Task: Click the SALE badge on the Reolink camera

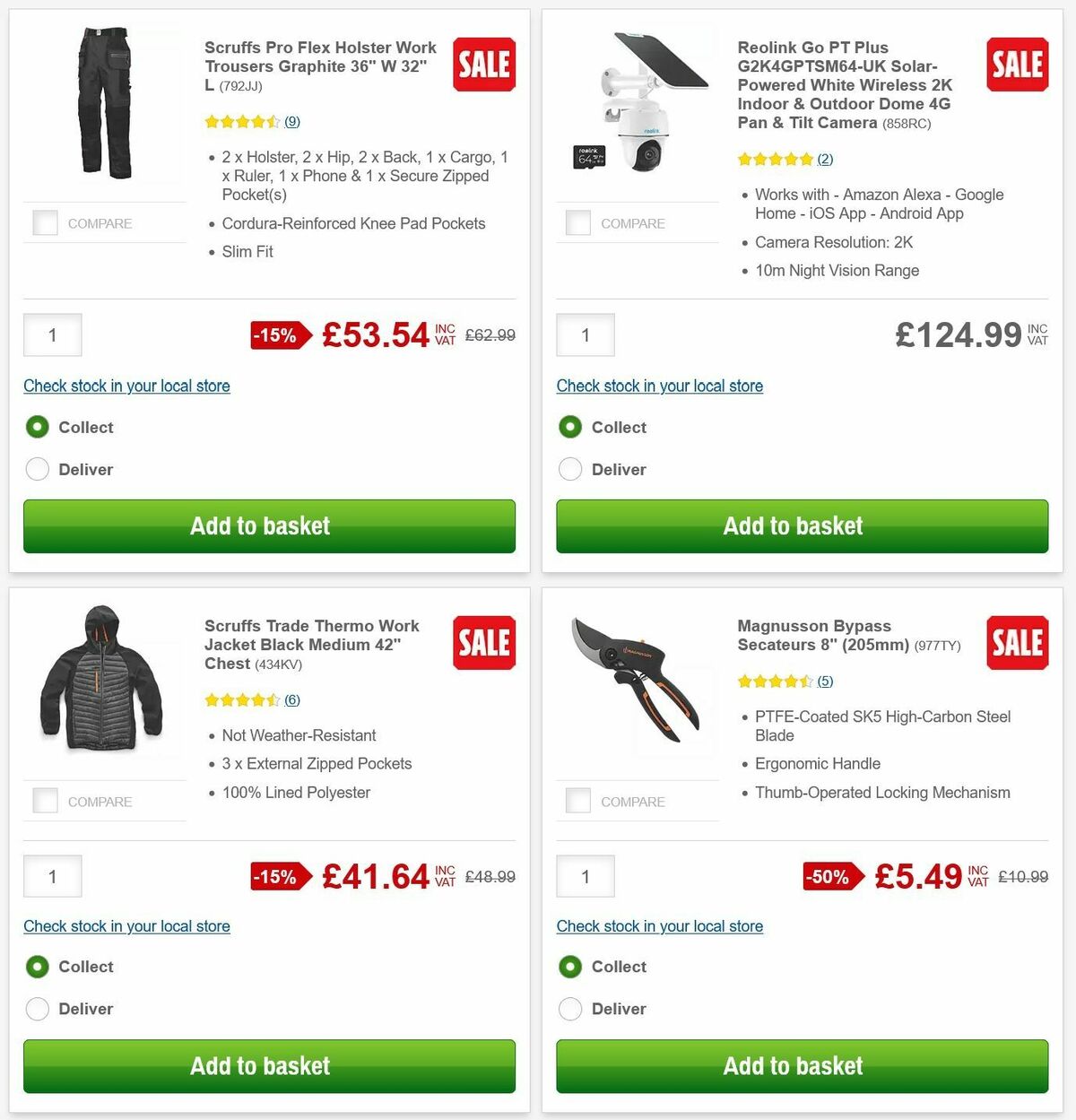Action: click(1017, 64)
